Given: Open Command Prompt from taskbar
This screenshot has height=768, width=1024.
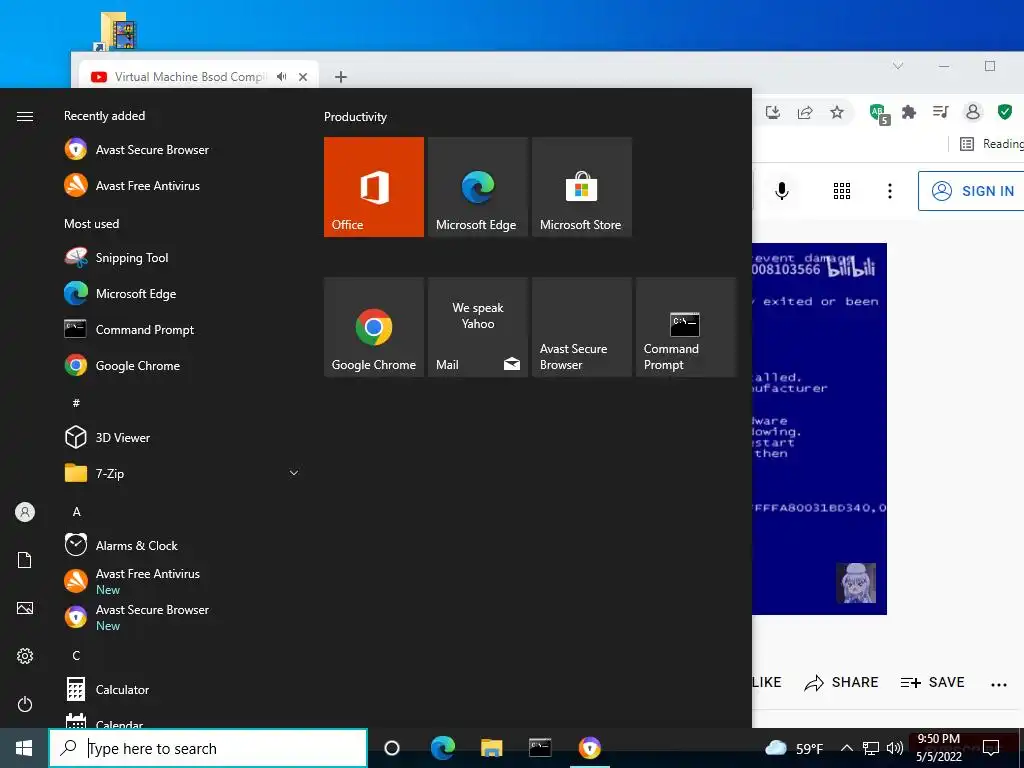Looking at the screenshot, I should pos(540,748).
